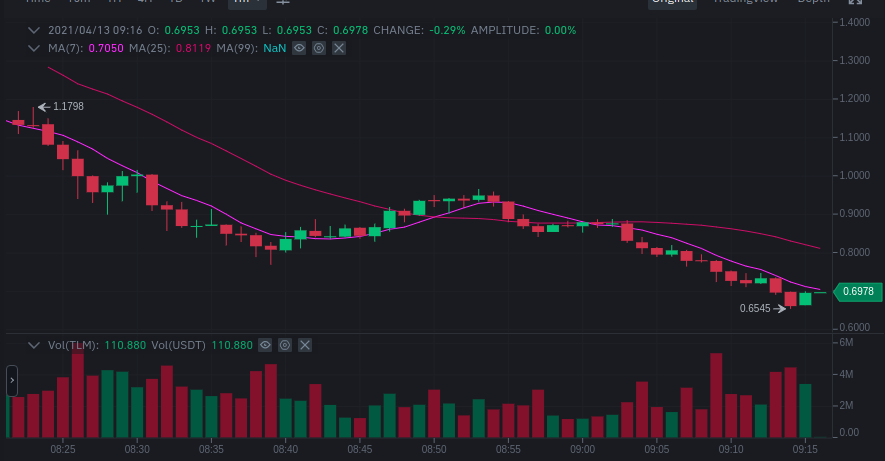Click the 0.8000 price axis label

click(x=855, y=252)
